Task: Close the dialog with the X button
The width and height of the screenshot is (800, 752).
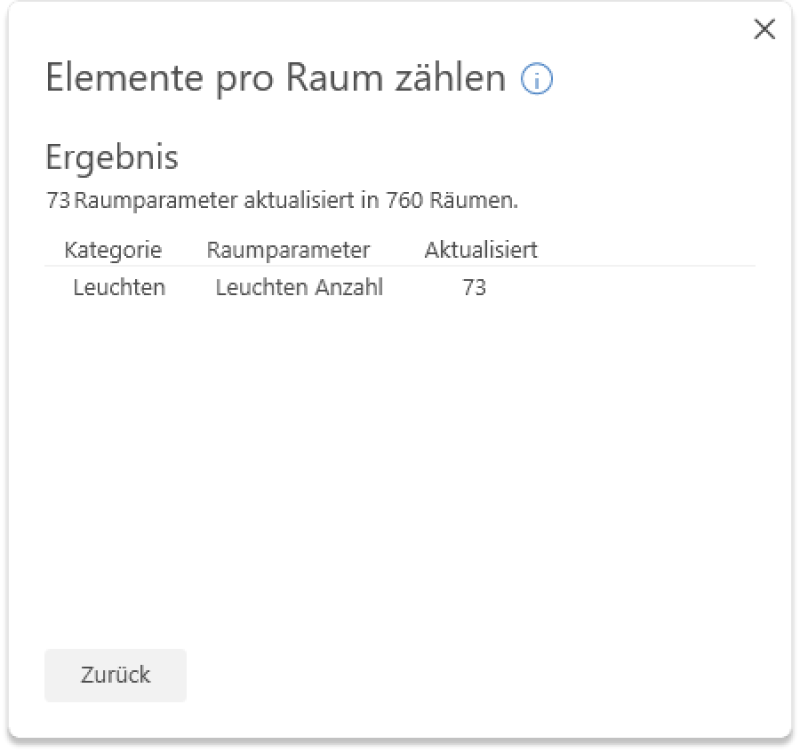Action: (x=764, y=30)
